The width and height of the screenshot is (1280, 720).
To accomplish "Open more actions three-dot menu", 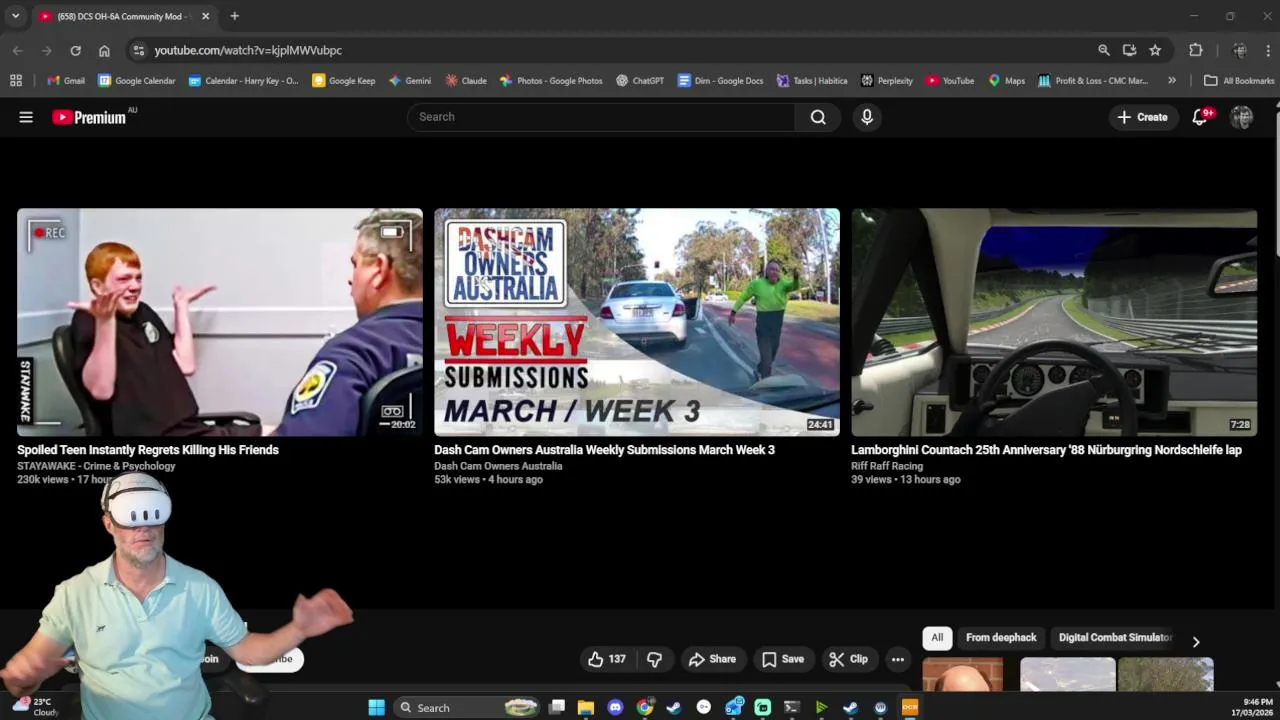I will point(898,659).
